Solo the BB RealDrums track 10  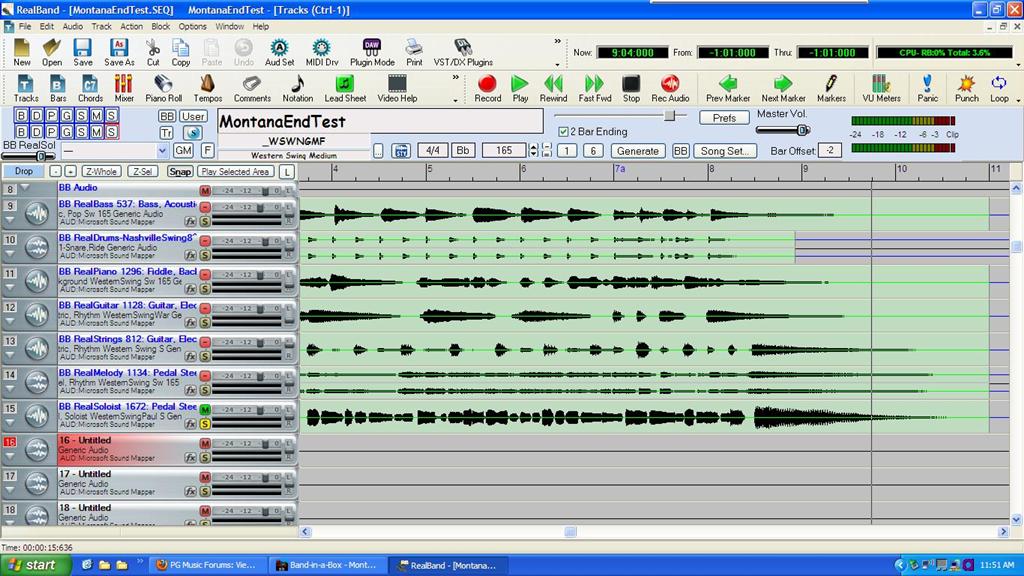point(205,255)
